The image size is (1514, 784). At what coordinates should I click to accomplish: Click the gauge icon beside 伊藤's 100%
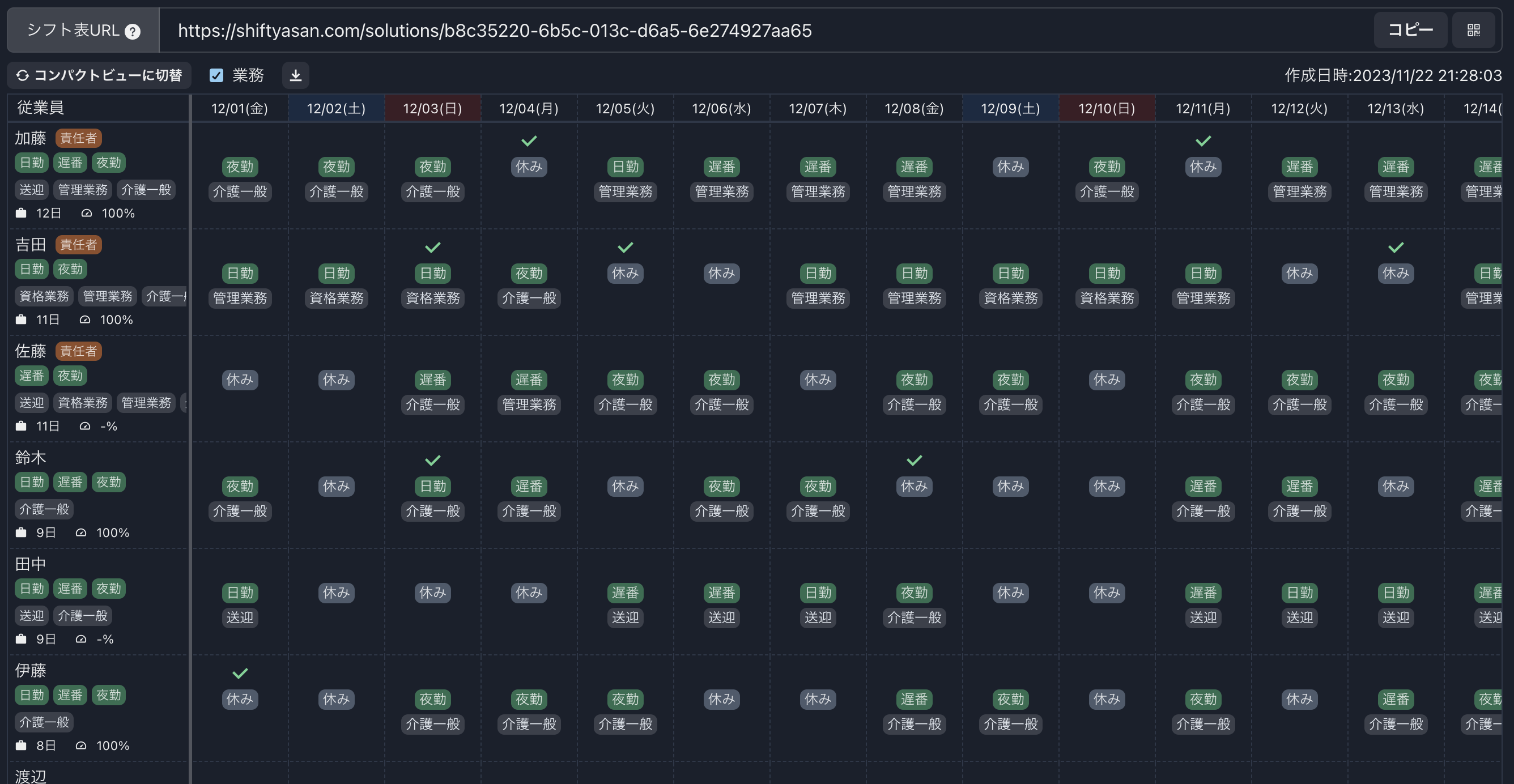point(81,745)
